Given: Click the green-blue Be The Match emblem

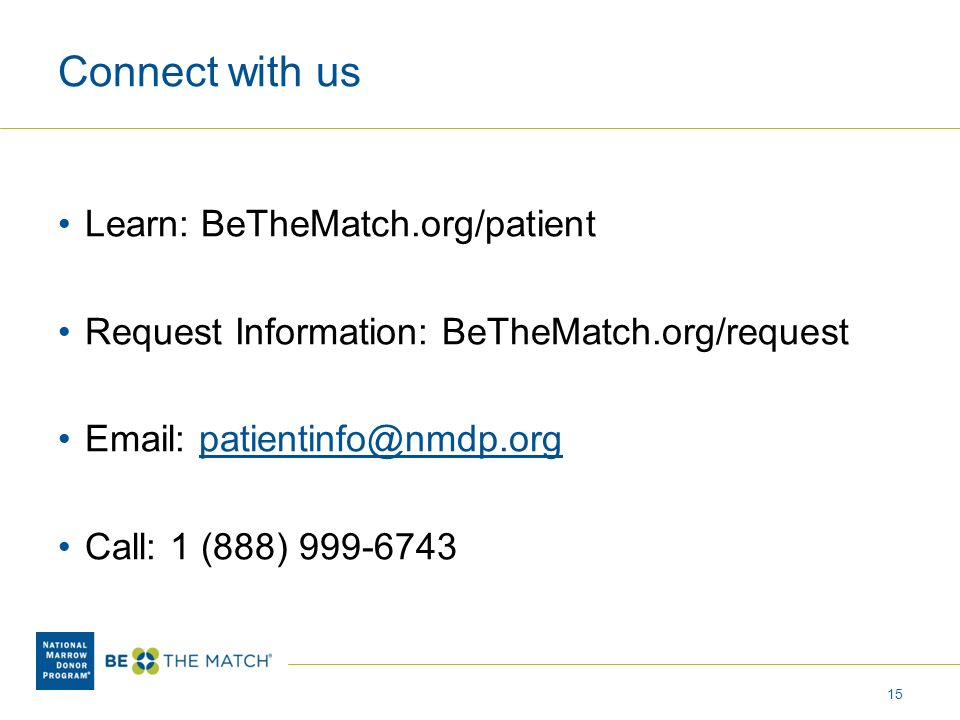Looking at the screenshot, I should point(146,661).
